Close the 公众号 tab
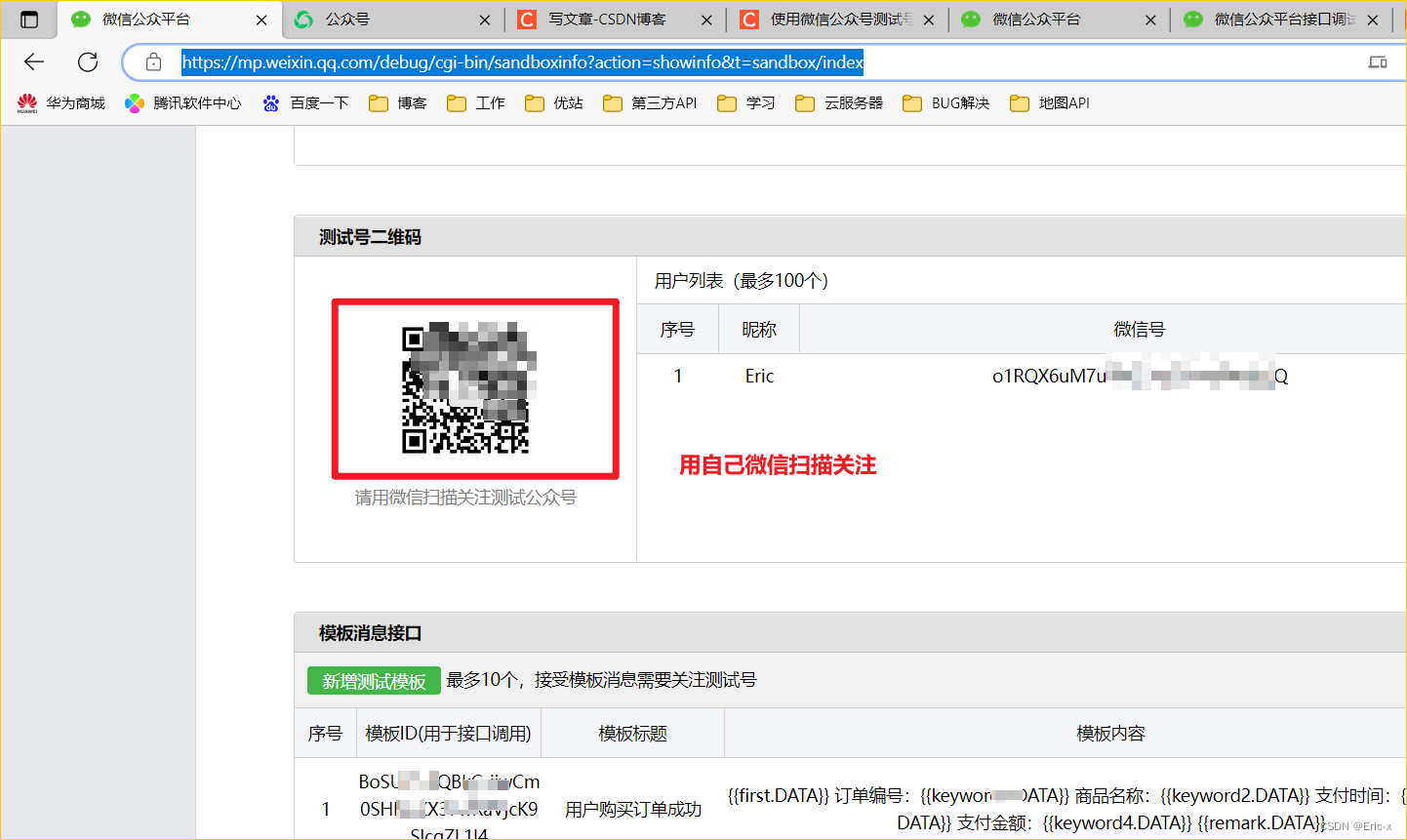Screen dimensions: 1407x840 485,20
